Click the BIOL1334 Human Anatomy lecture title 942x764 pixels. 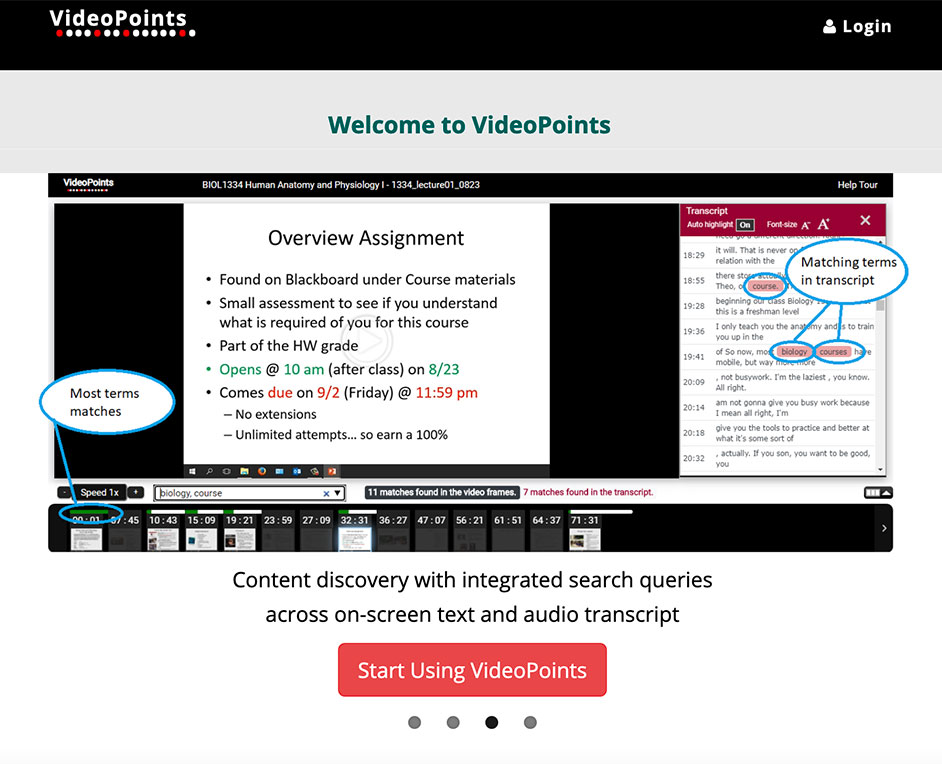point(341,185)
